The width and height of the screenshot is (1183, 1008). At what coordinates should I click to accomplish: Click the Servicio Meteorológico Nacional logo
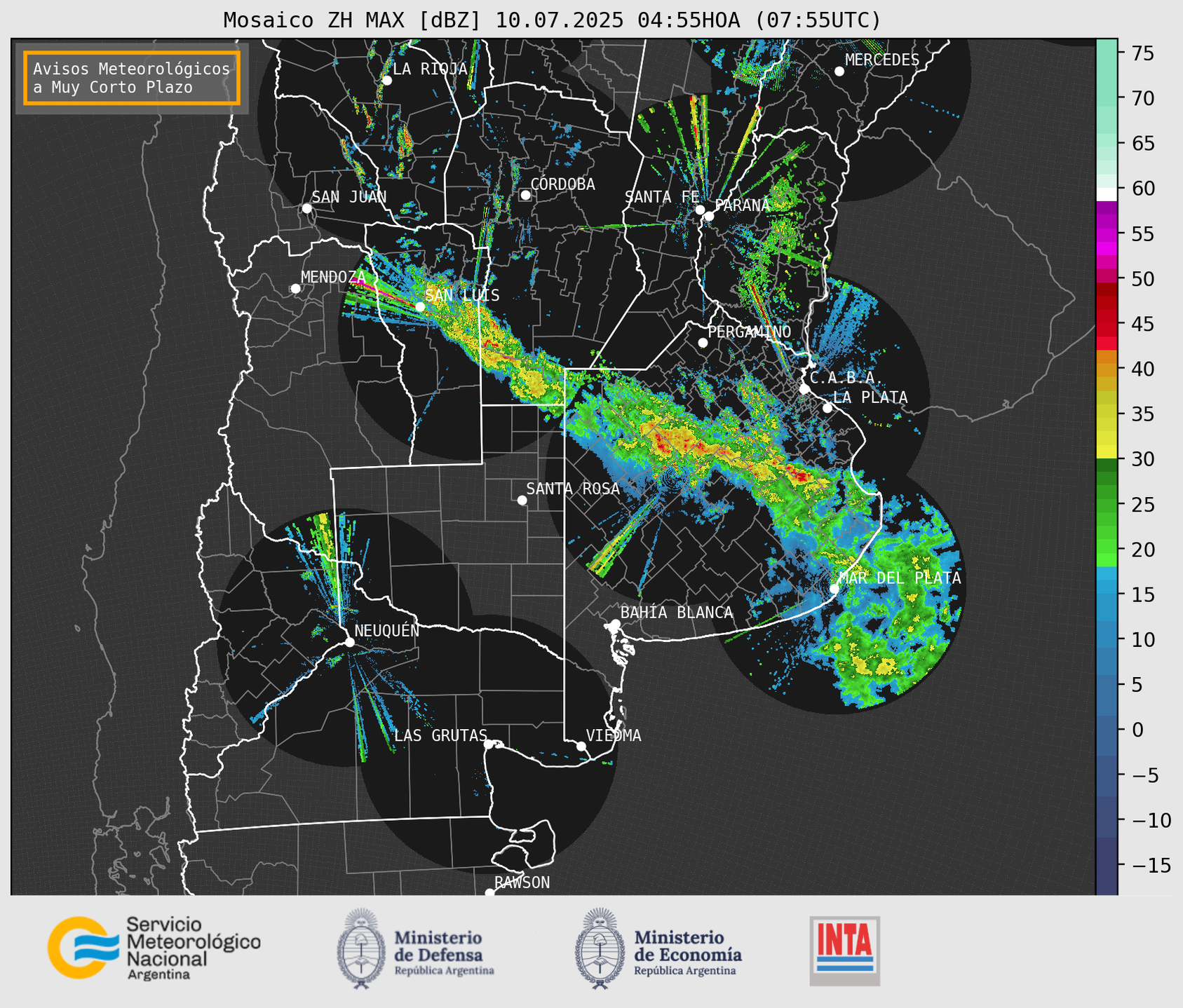pos(154,948)
